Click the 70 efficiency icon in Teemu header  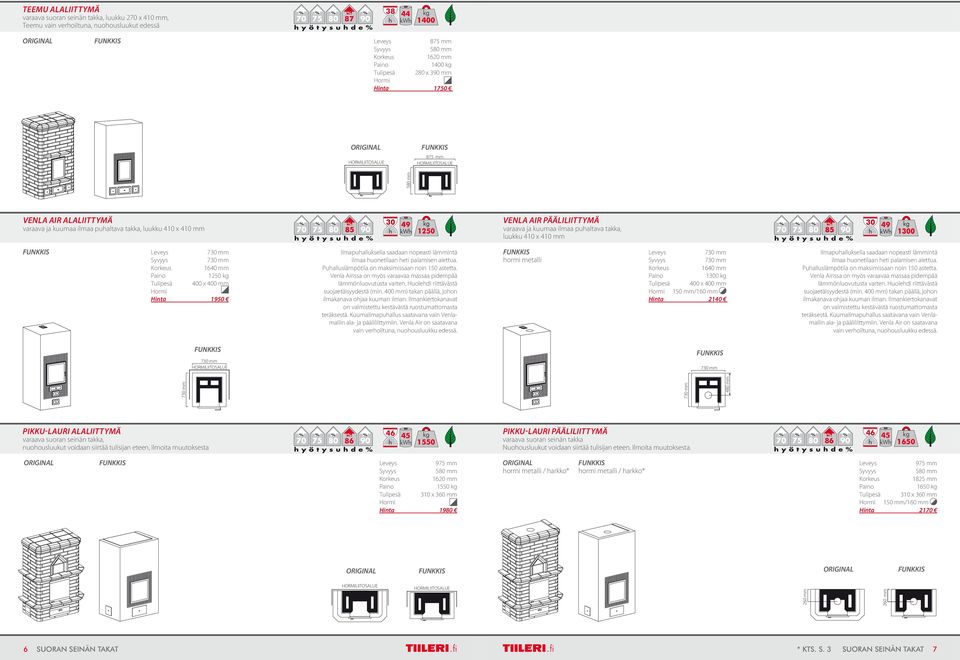click(301, 15)
